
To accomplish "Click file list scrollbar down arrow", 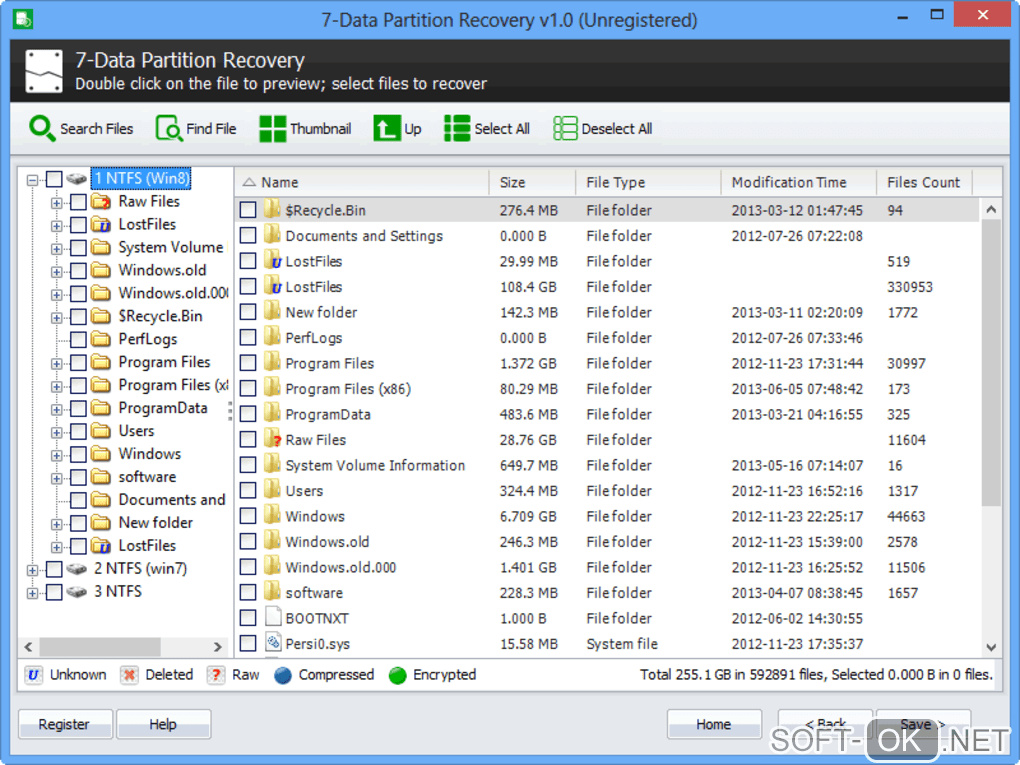I will (991, 647).
